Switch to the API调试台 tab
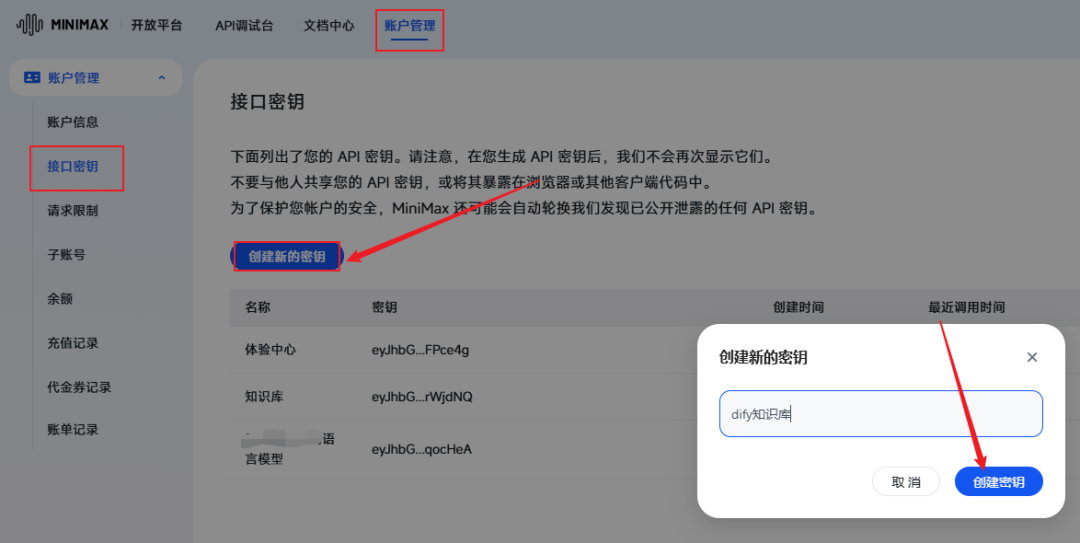Screen dimensions: 1080x543 coord(244,25)
